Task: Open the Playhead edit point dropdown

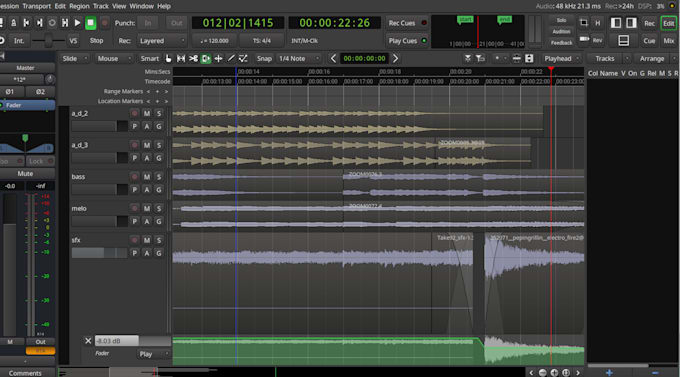Action: pyautogui.click(x=562, y=59)
